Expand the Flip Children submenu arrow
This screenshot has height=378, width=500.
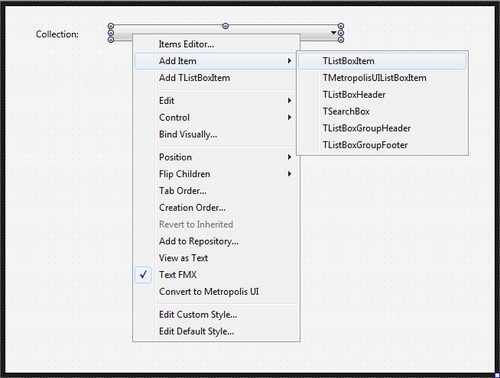(289, 174)
